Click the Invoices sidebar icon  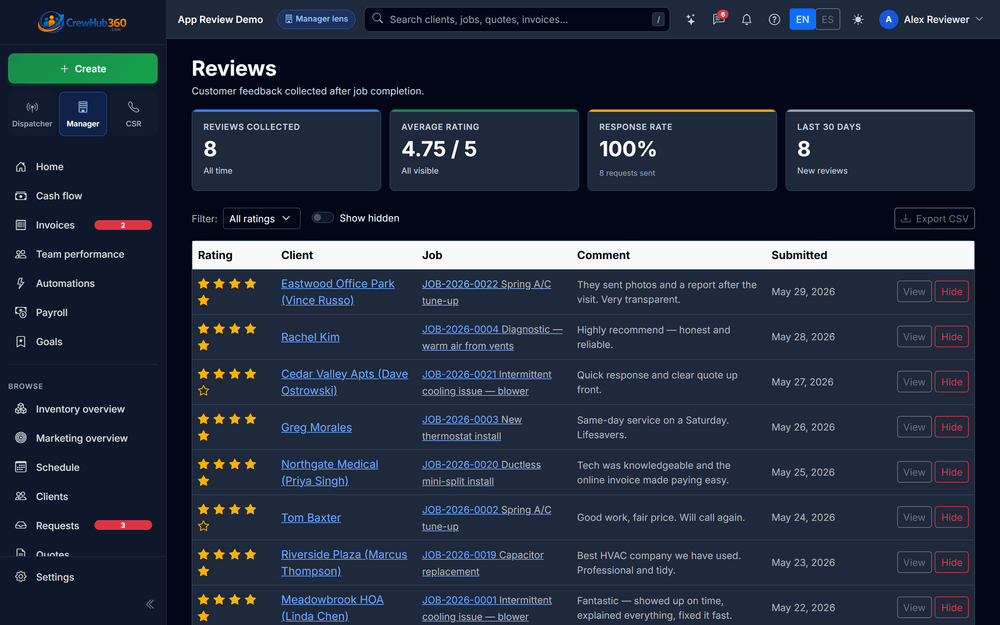pos(21,225)
